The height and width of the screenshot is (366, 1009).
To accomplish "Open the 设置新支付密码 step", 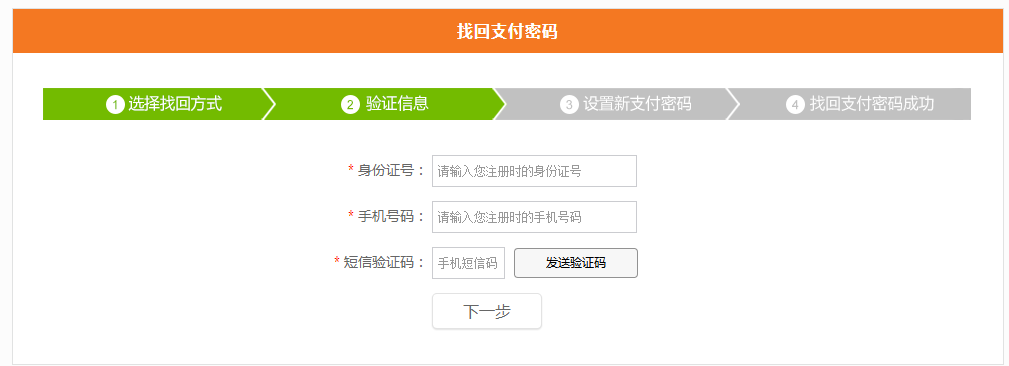I will [x=637, y=104].
